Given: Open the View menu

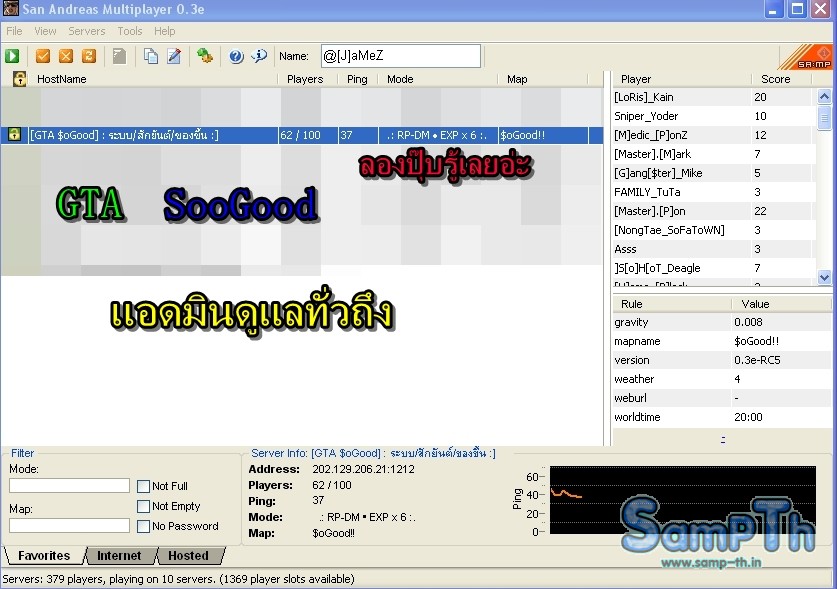Looking at the screenshot, I should [x=45, y=31].
